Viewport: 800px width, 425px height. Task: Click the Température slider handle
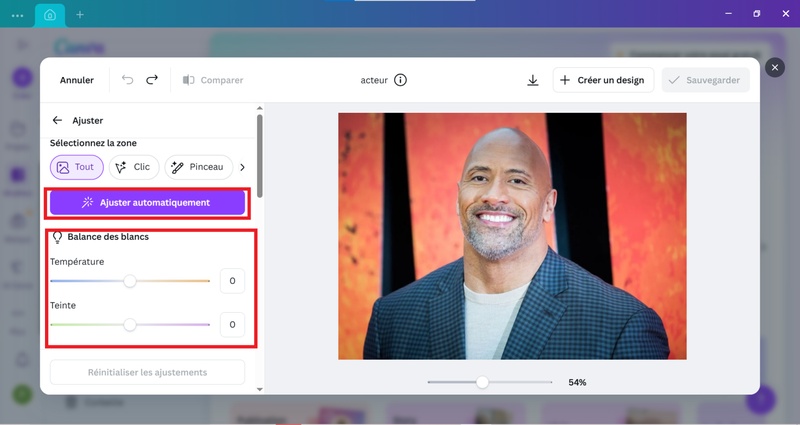pyautogui.click(x=130, y=281)
